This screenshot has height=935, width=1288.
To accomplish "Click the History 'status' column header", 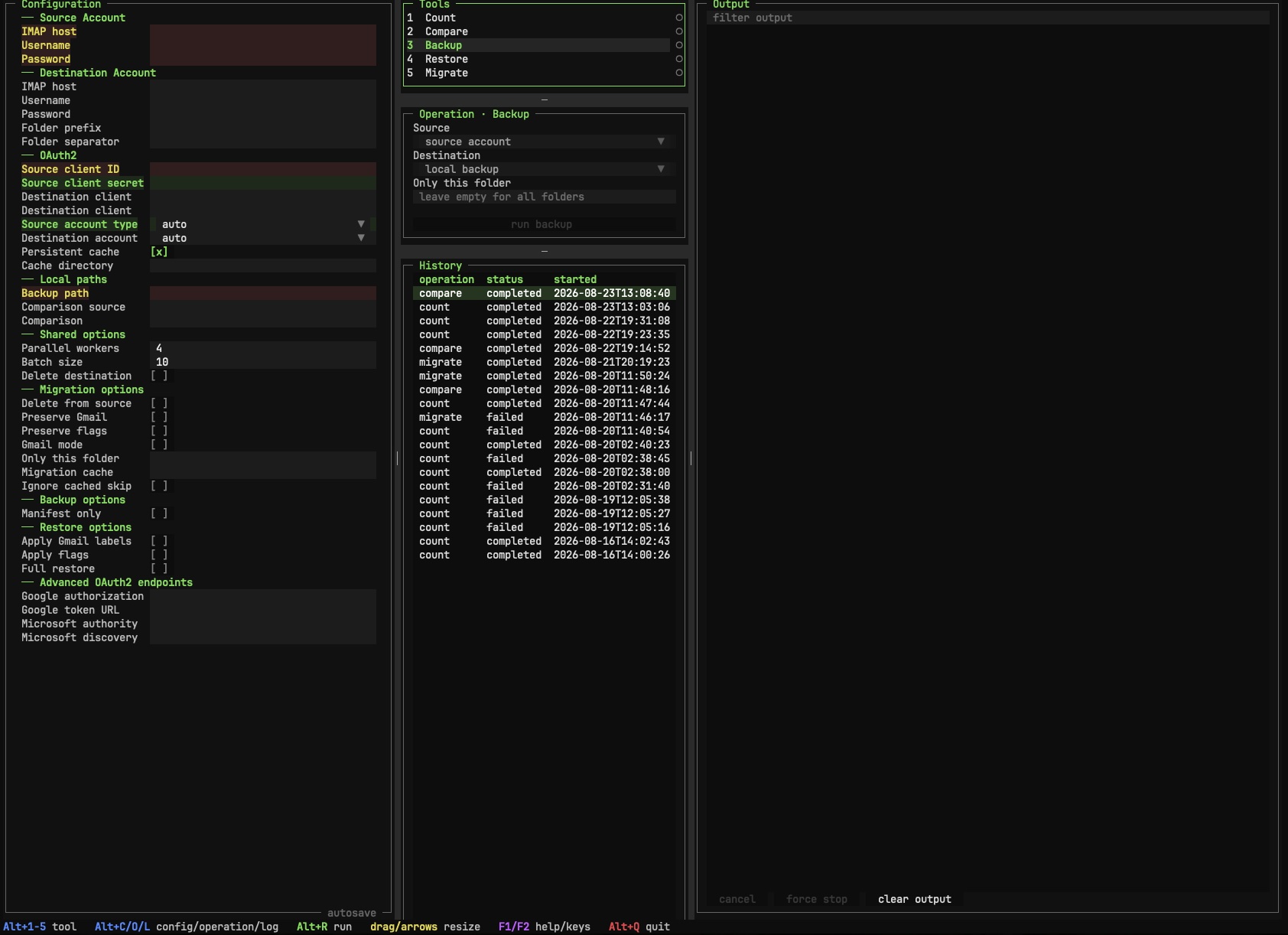I will point(505,279).
